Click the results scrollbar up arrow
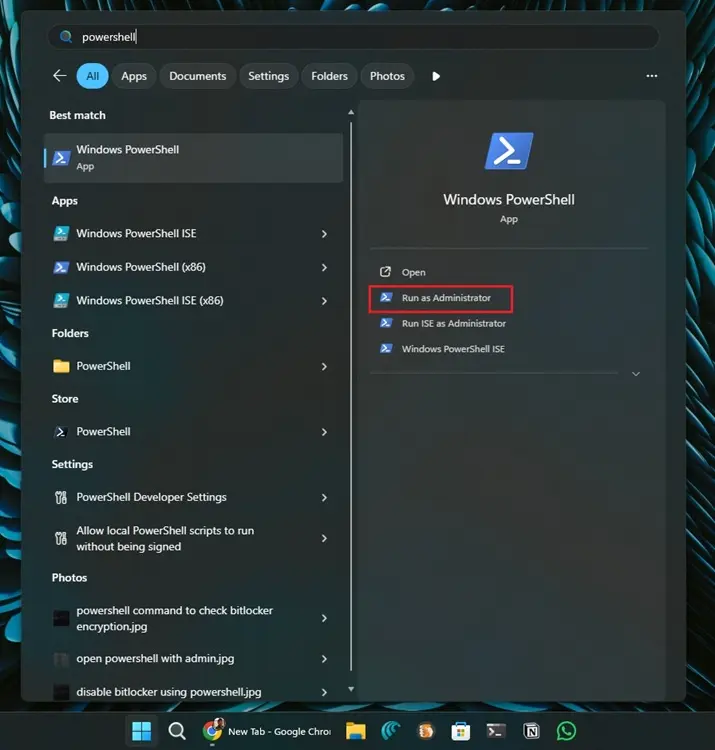The image size is (715, 750). pos(351,112)
